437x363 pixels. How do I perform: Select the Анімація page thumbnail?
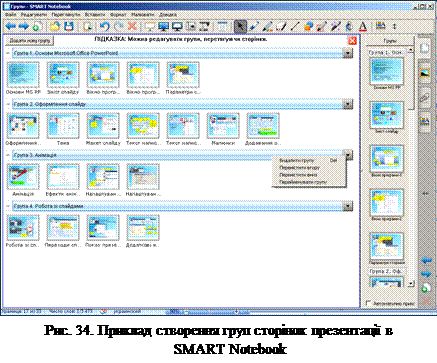(x=23, y=177)
